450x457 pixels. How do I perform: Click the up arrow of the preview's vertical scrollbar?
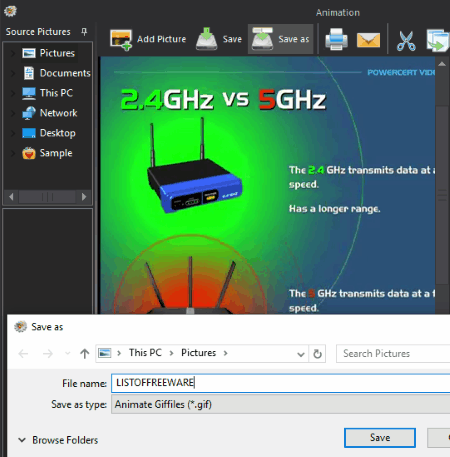[442, 64]
